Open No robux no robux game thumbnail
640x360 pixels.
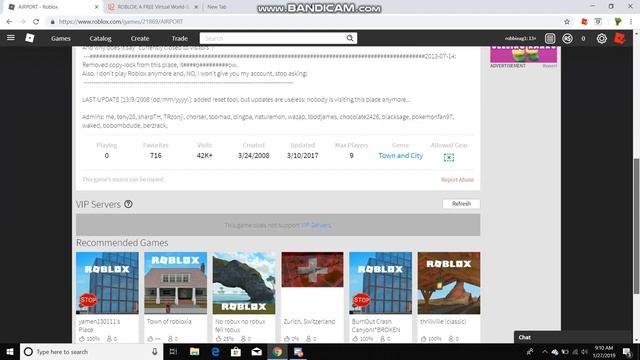click(x=244, y=283)
